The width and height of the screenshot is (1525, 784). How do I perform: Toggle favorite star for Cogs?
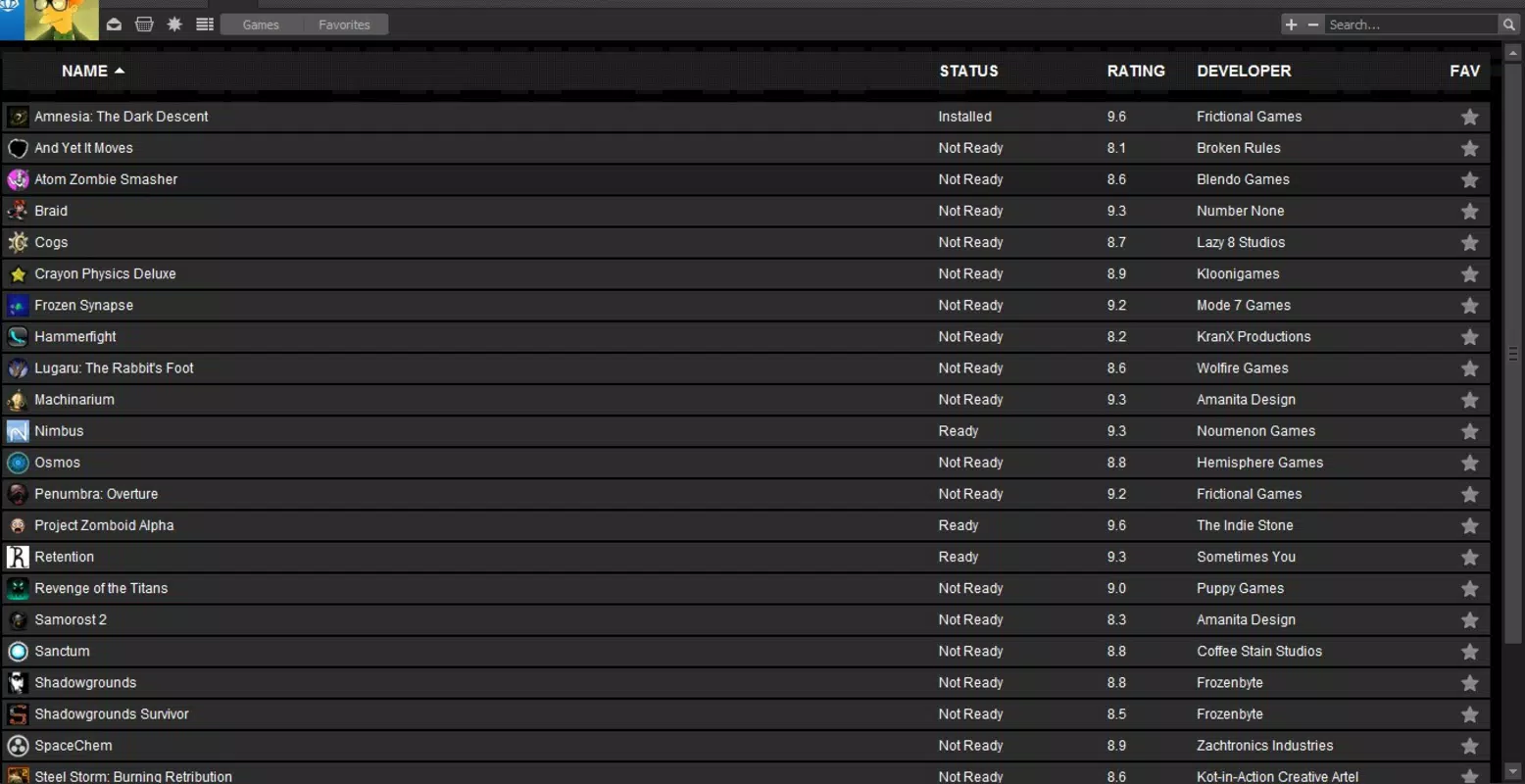click(x=1469, y=242)
